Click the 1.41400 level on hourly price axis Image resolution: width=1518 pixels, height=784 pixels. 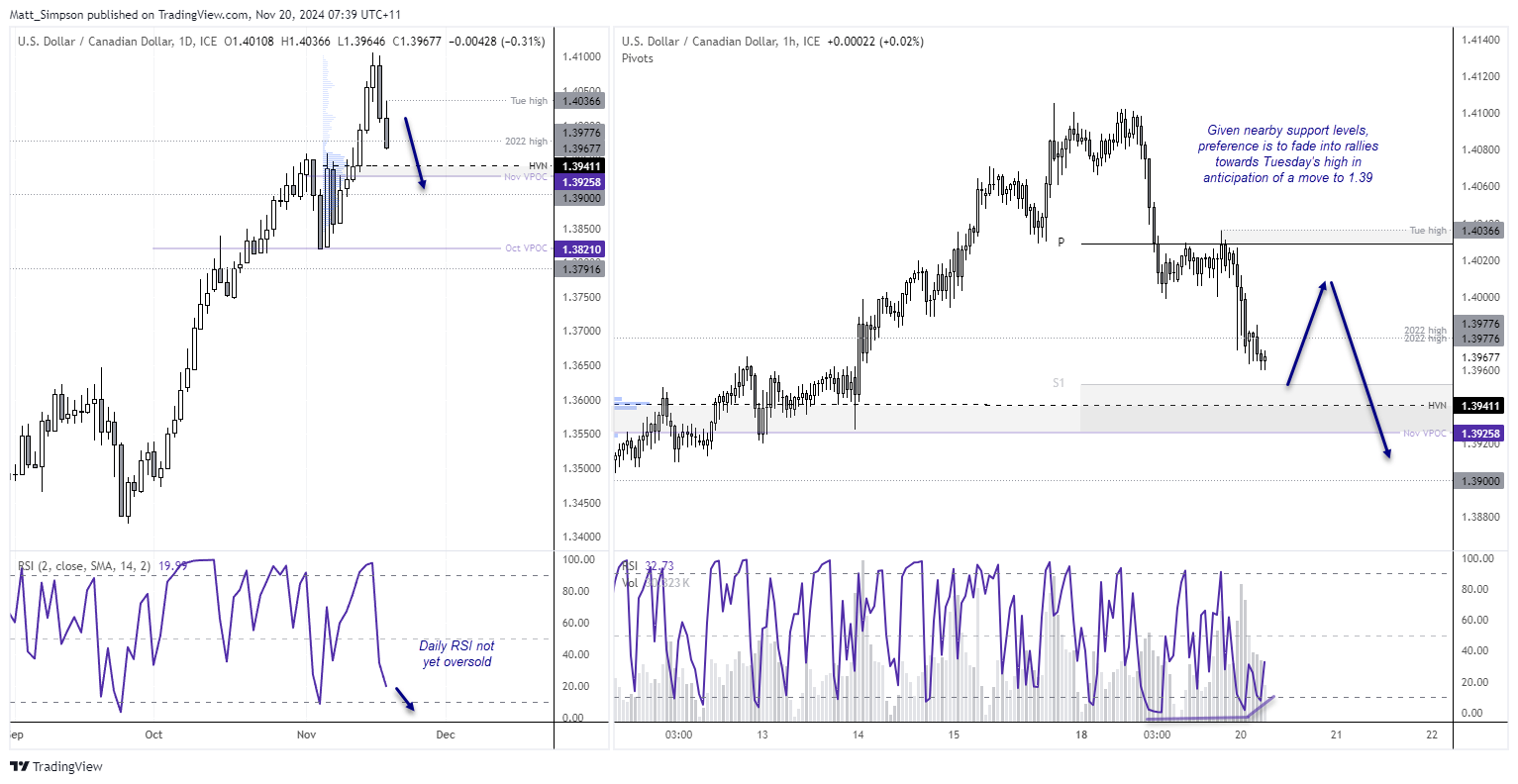(1479, 40)
